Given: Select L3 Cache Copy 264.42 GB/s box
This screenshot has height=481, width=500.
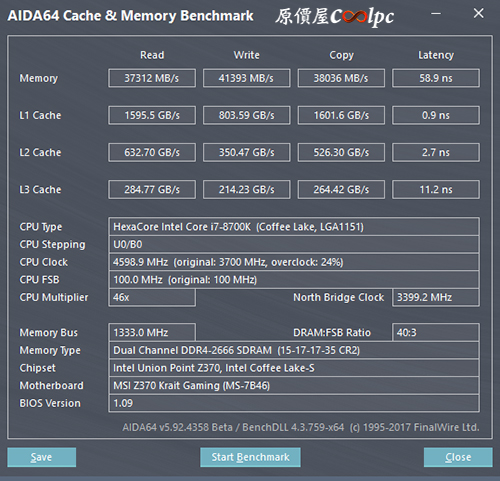Looking at the screenshot, I should pyautogui.click(x=341, y=190).
